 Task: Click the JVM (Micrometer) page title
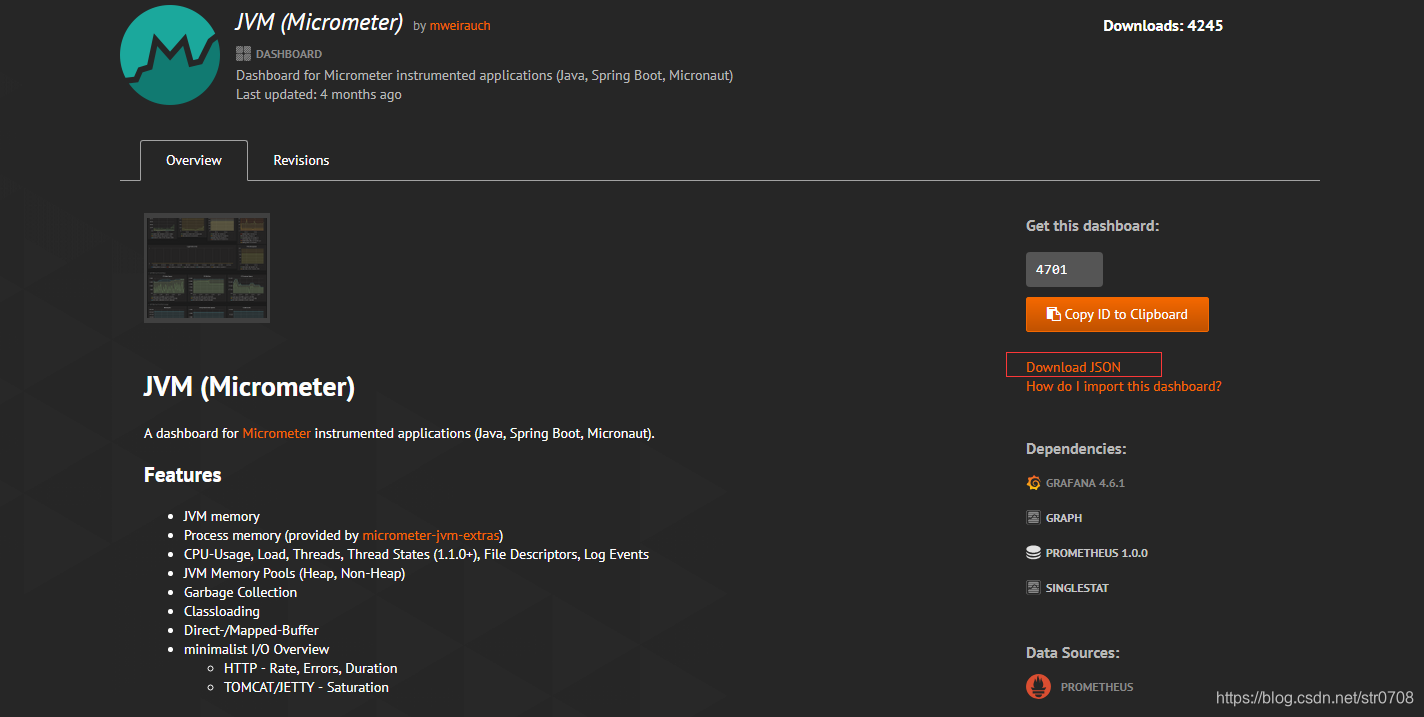319,22
